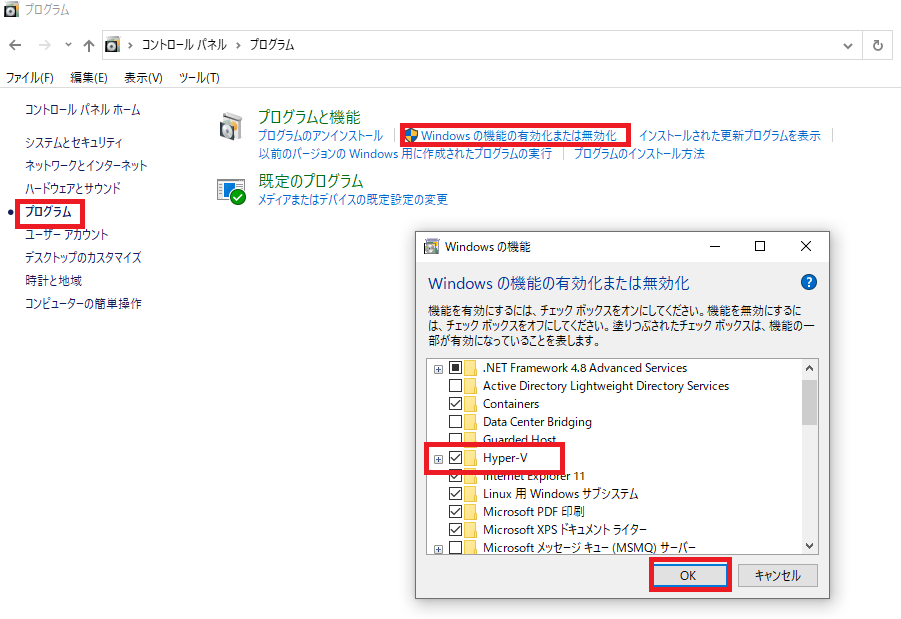Open the Windows の機能の有効化または無効化 link
The image size is (901, 619).
click(x=518, y=136)
